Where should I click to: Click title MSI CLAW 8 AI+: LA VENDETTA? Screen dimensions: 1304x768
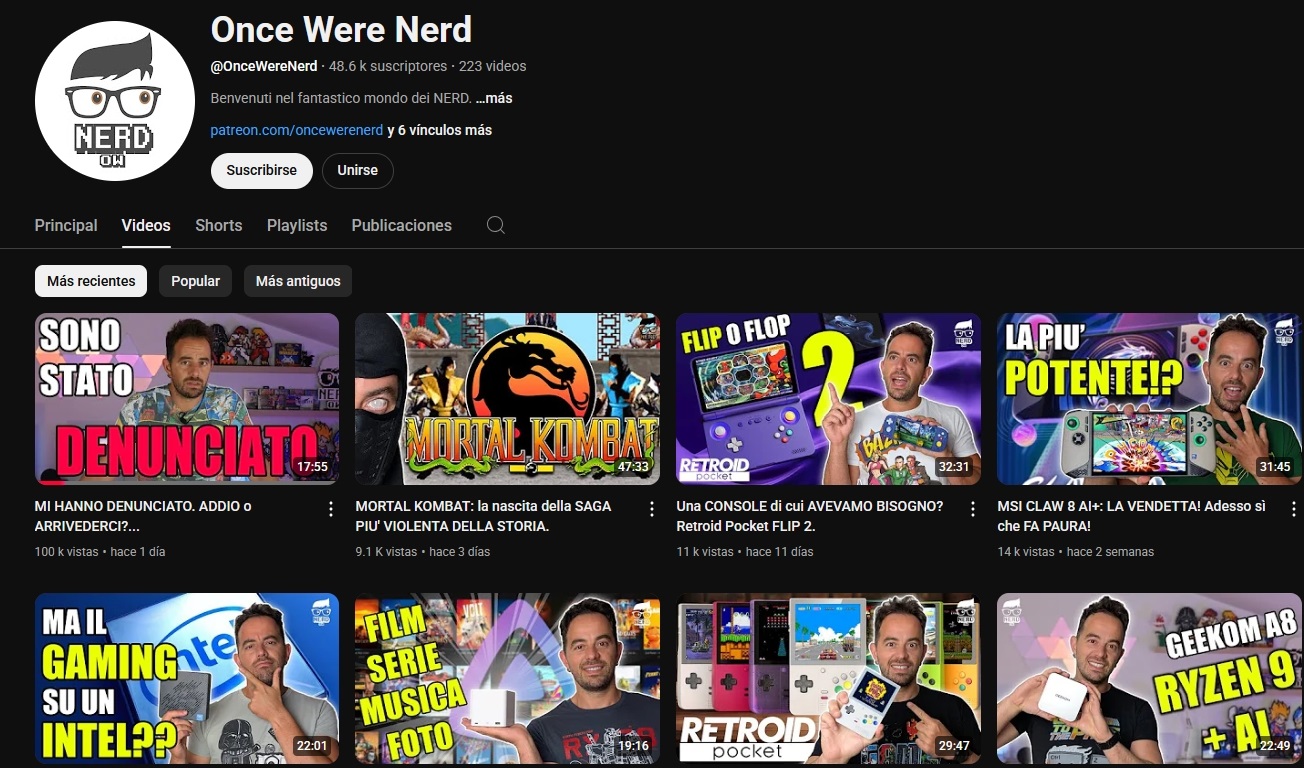(1132, 516)
